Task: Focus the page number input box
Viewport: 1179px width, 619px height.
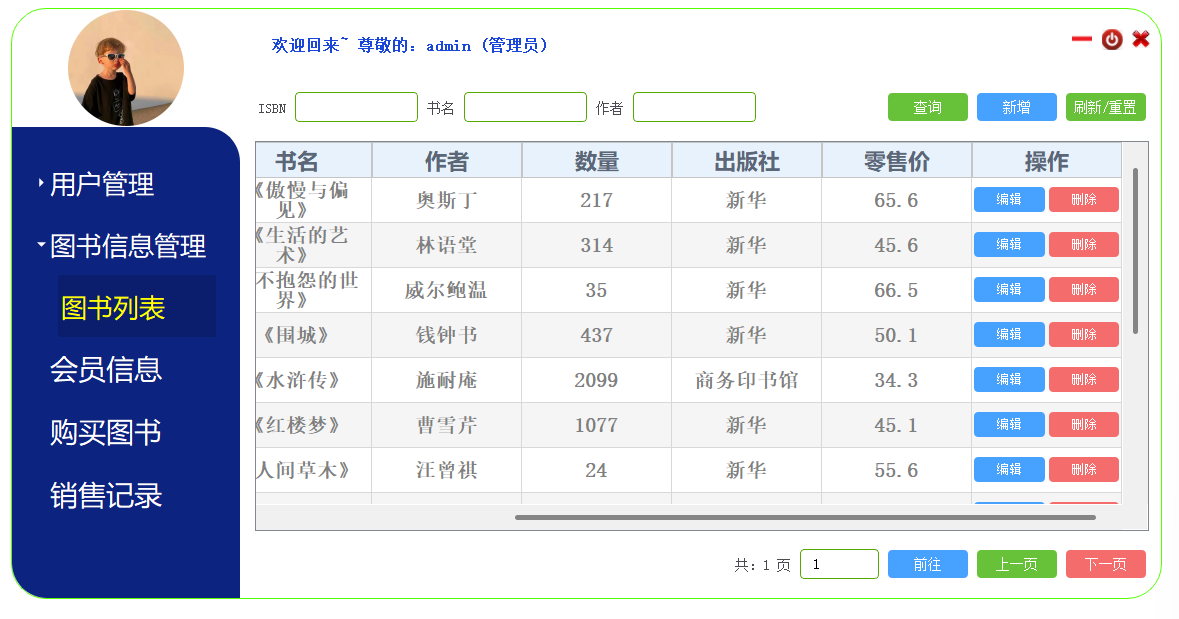Action: point(839,564)
